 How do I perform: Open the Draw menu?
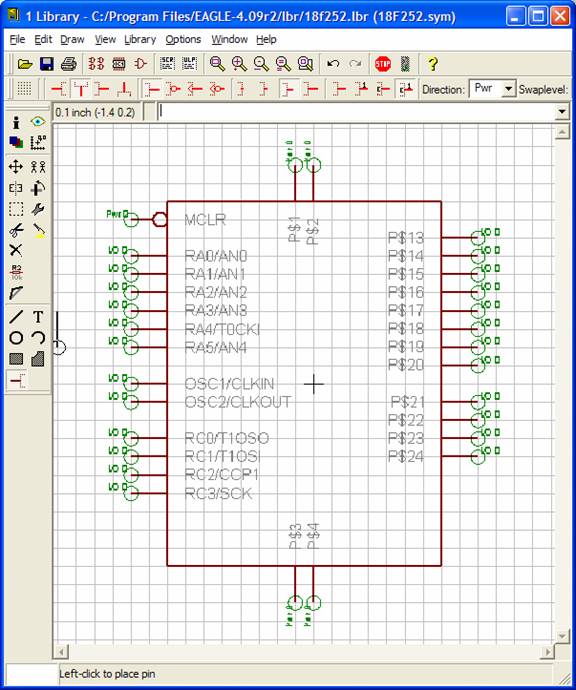(72, 40)
